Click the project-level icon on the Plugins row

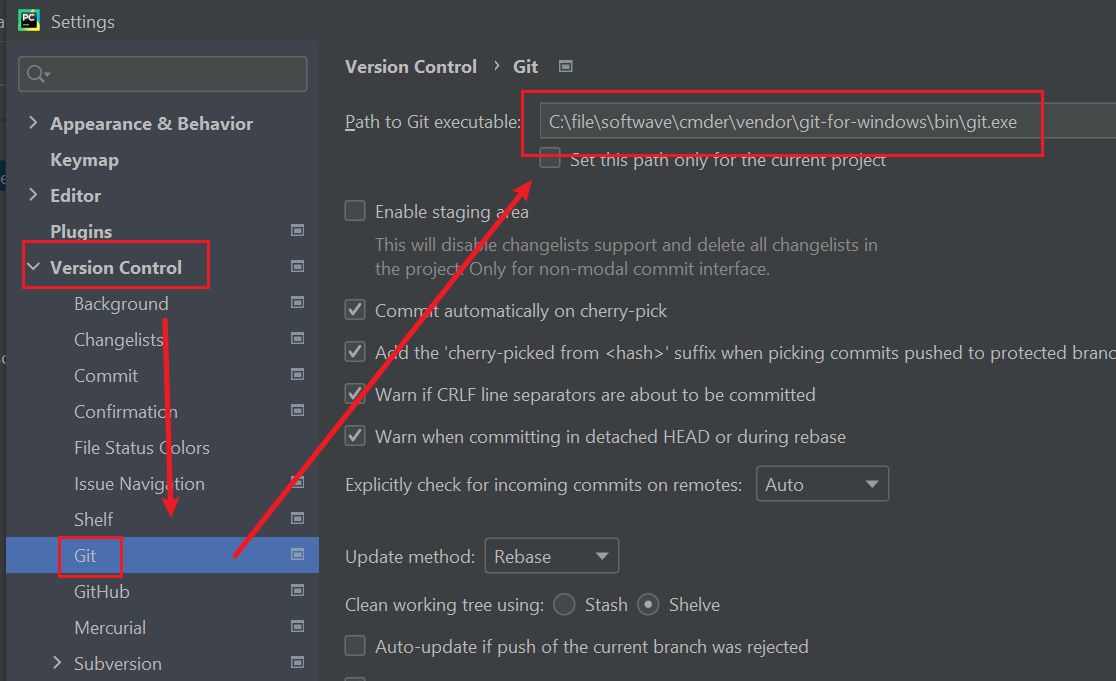click(298, 230)
